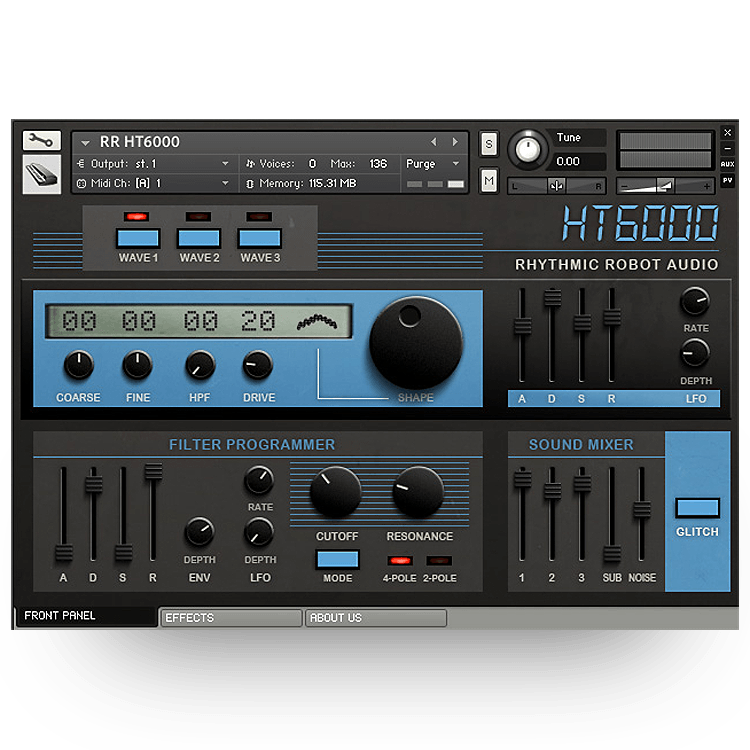
Task: Click the 2-POLE indicator light
Action: pos(439,561)
